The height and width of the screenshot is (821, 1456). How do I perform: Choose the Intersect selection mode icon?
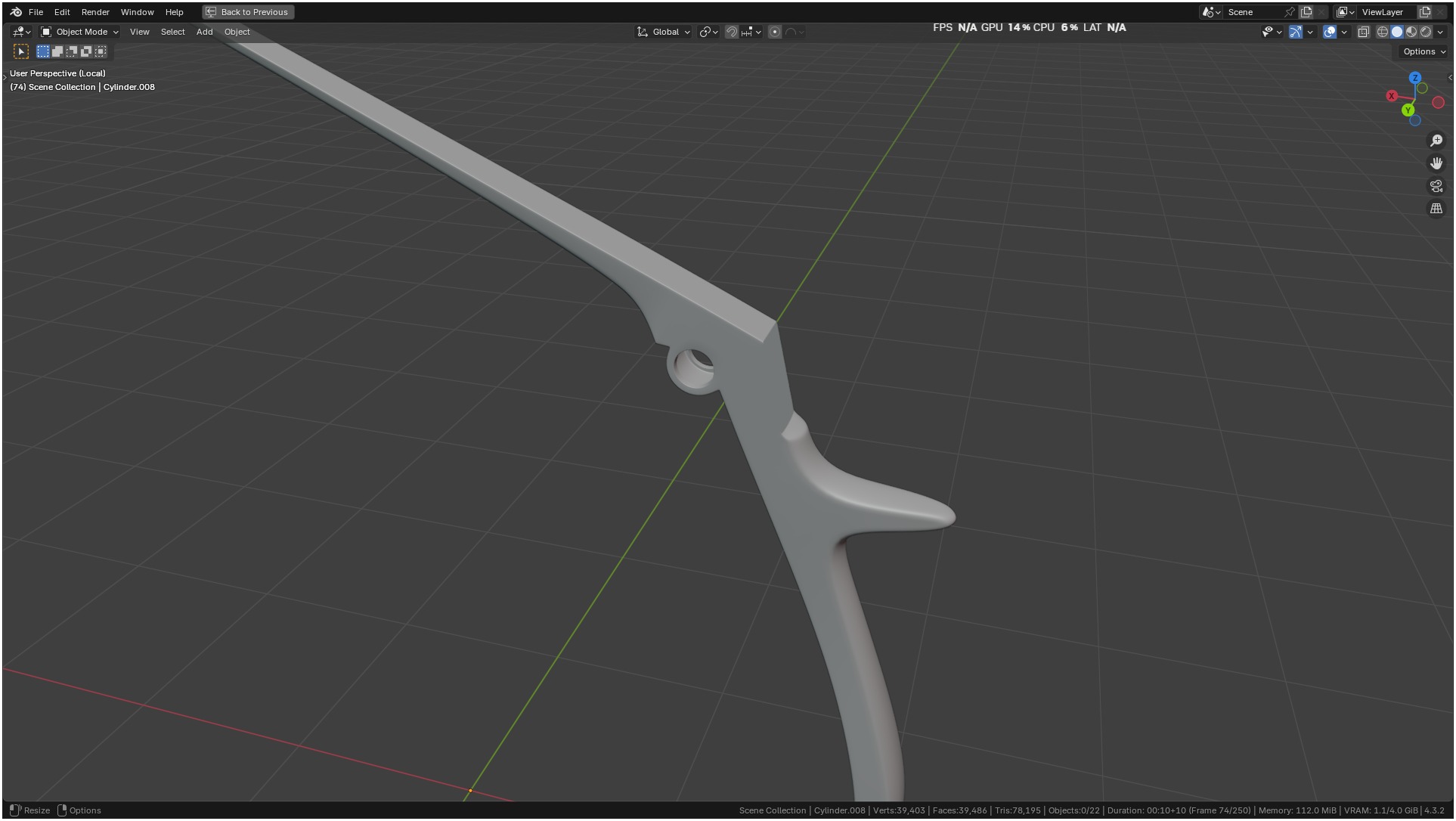click(x=101, y=51)
